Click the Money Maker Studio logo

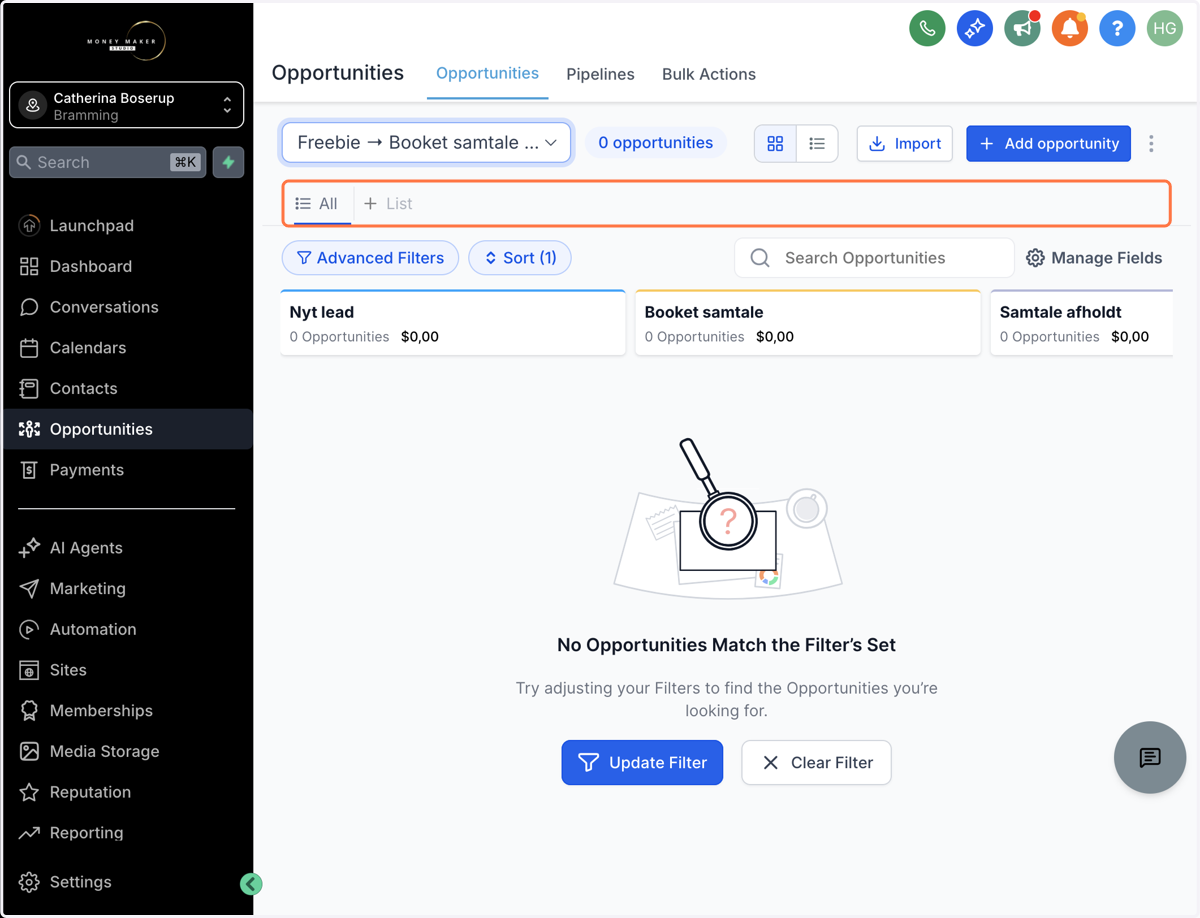126,42
